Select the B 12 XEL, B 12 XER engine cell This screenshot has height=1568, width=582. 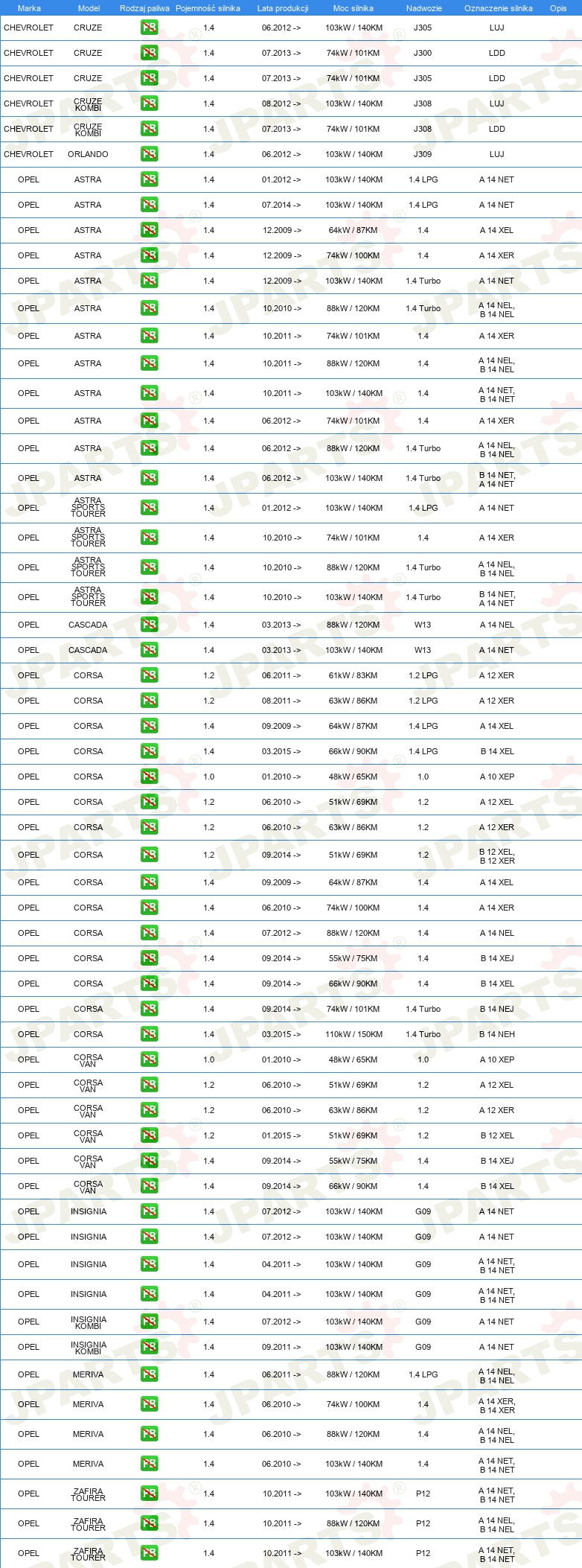pos(497,856)
